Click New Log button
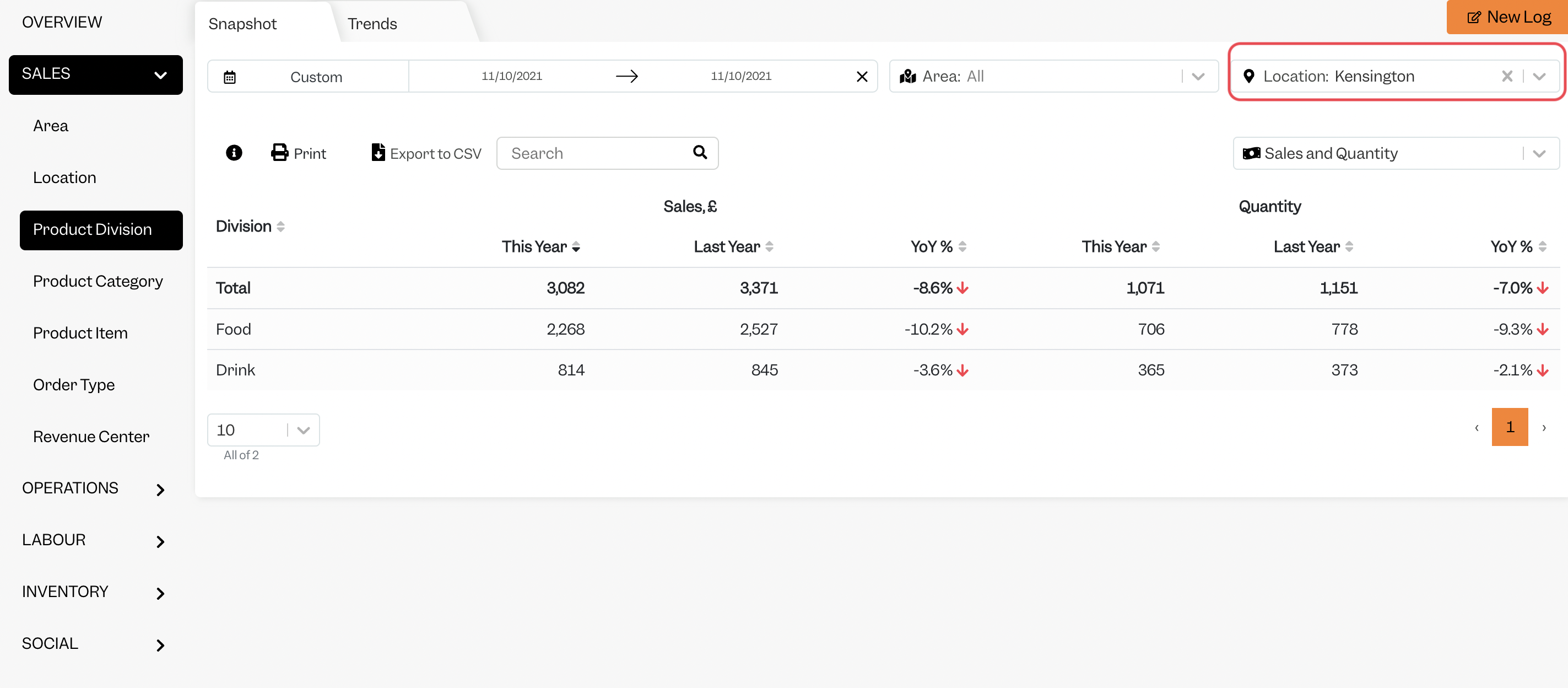Viewport: 1568px width, 688px height. click(x=1508, y=17)
